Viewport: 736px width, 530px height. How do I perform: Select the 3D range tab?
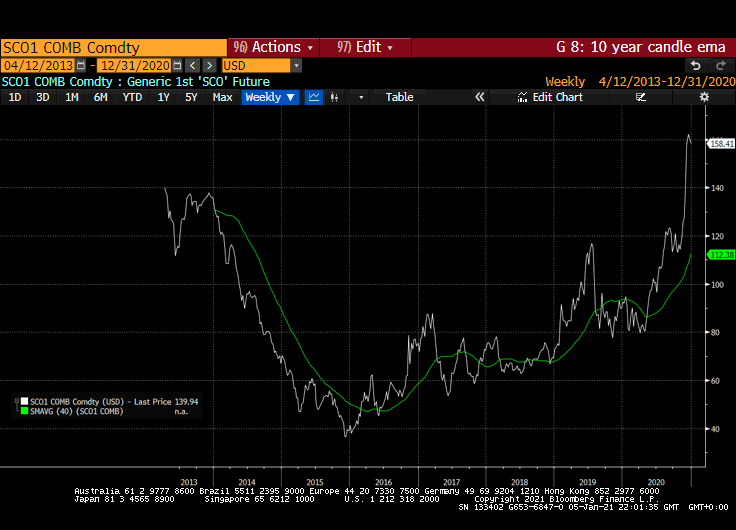click(43, 97)
